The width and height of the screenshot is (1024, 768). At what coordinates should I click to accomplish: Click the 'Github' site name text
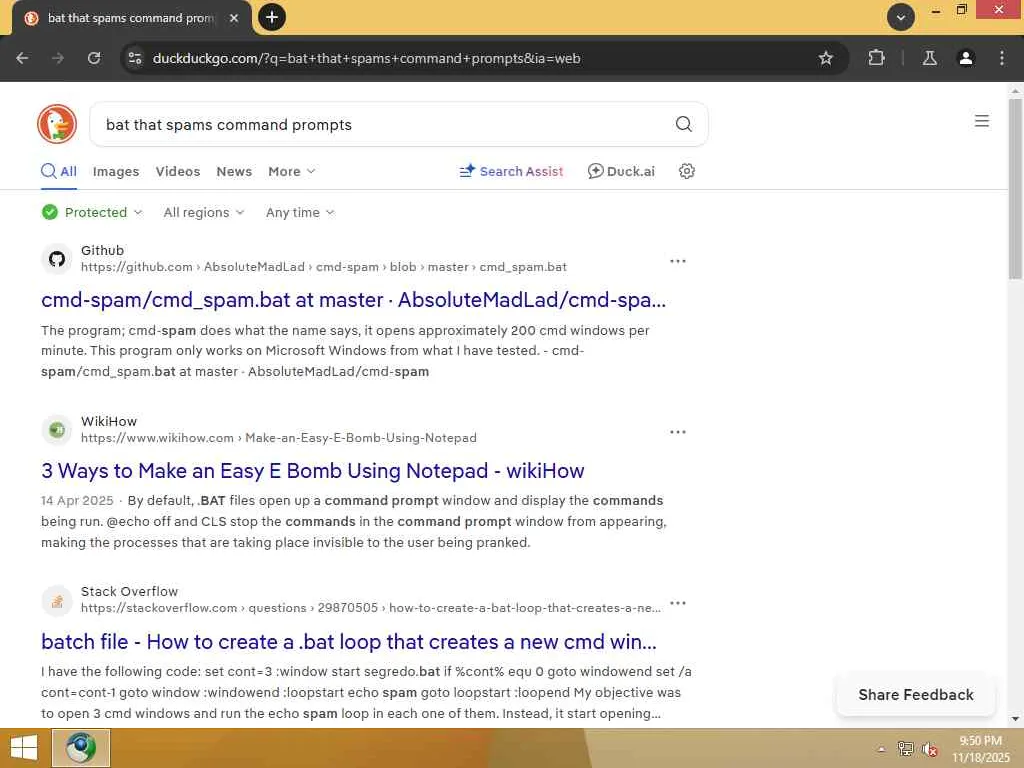tap(103, 251)
